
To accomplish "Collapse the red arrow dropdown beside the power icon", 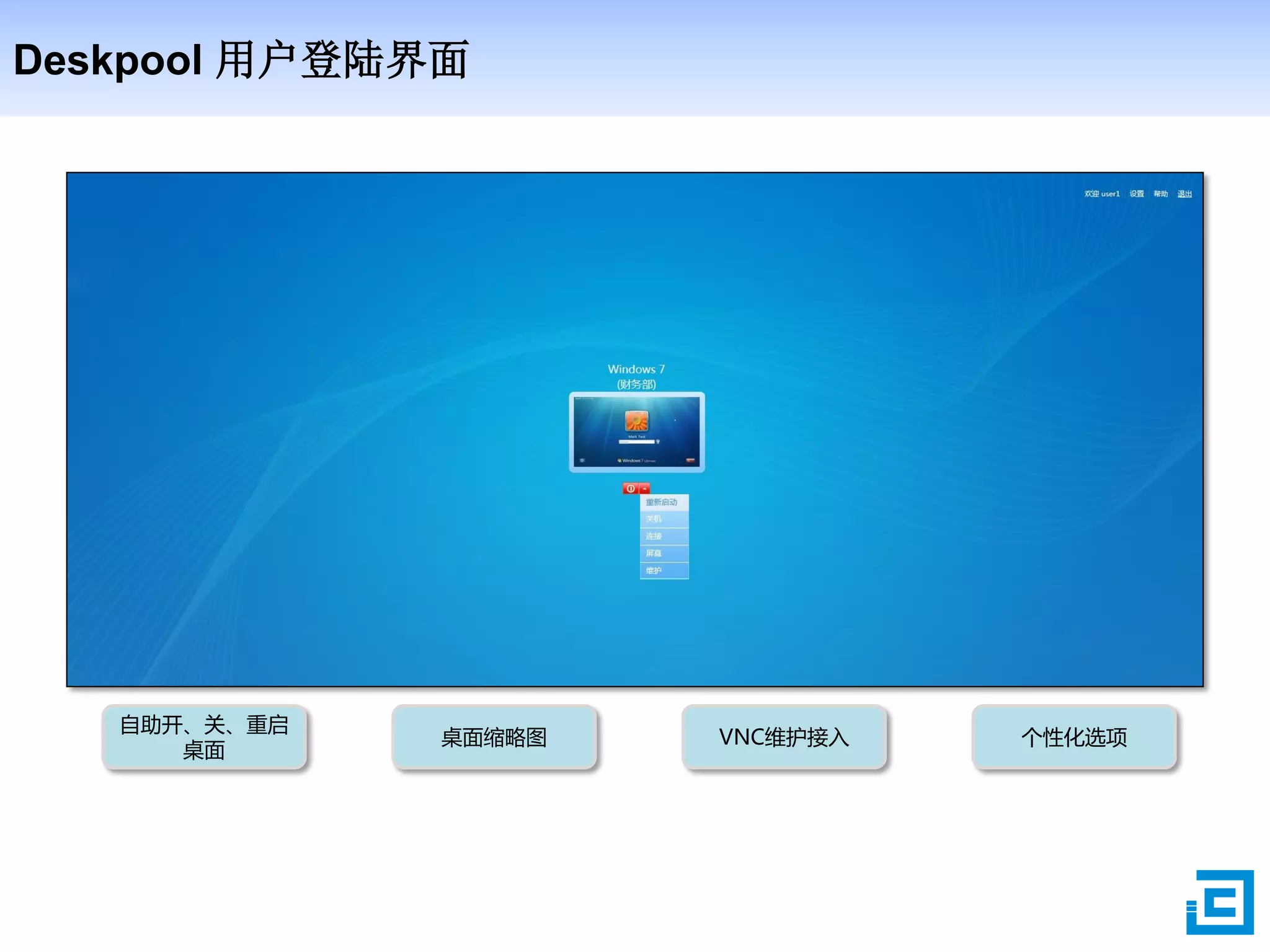I will 644,488.
